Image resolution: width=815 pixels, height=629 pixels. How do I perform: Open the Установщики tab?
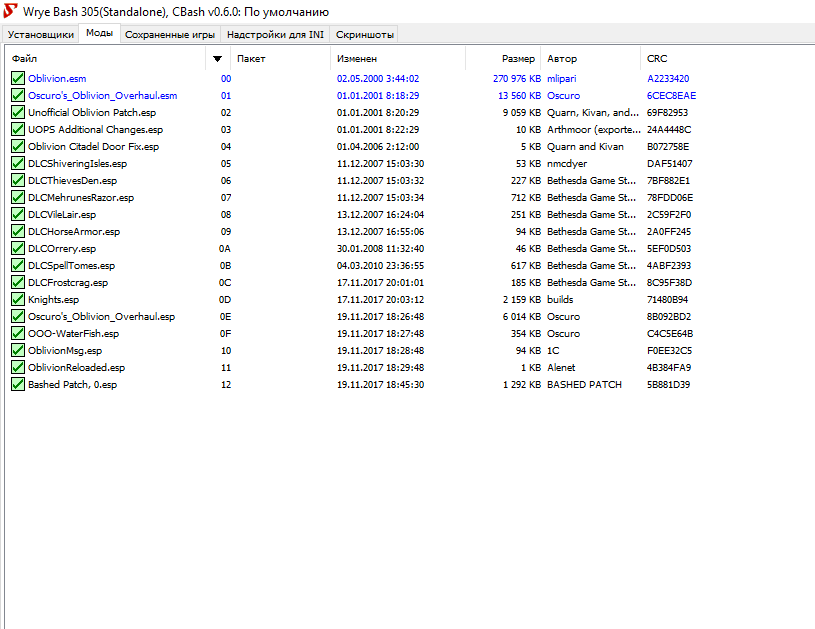(41, 34)
